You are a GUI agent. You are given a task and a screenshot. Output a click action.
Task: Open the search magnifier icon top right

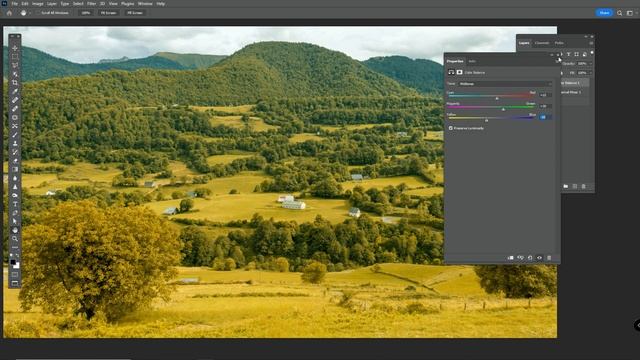(x=620, y=13)
